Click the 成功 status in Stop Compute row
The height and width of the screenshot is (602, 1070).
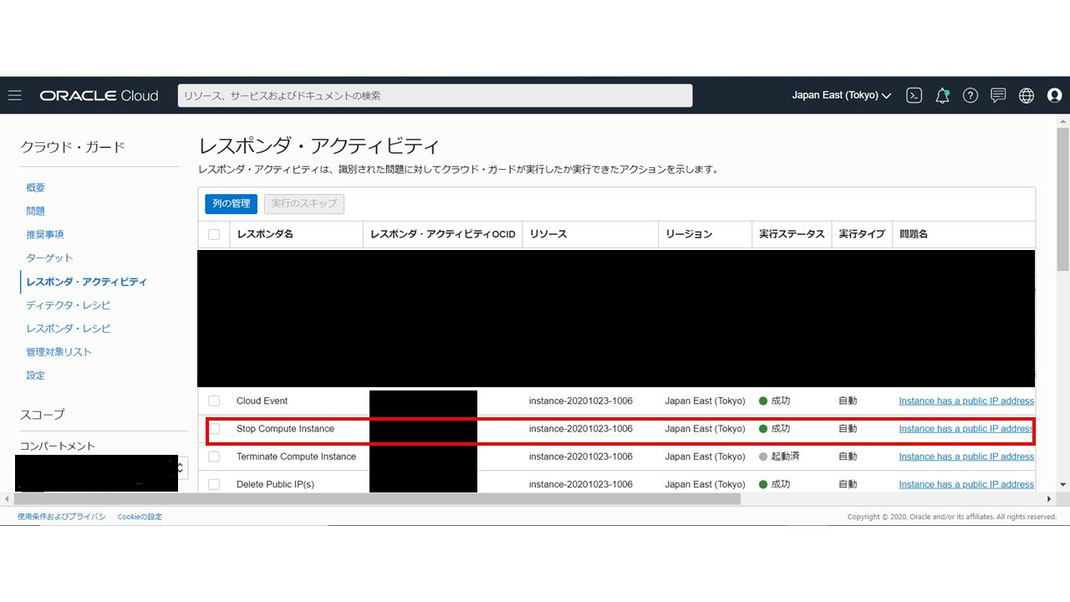pyautogui.click(x=775, y=429)
